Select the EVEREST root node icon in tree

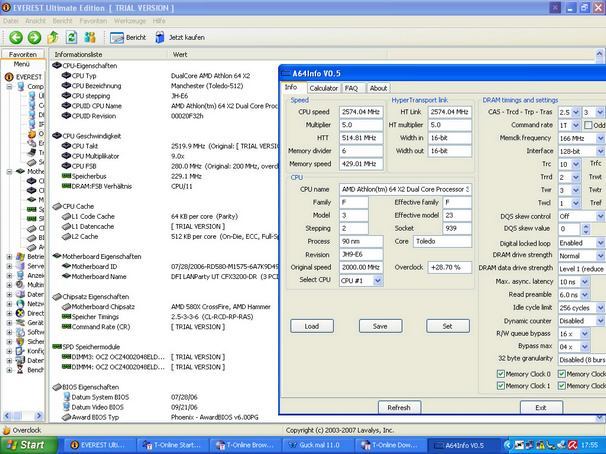[x=10, y=76]
